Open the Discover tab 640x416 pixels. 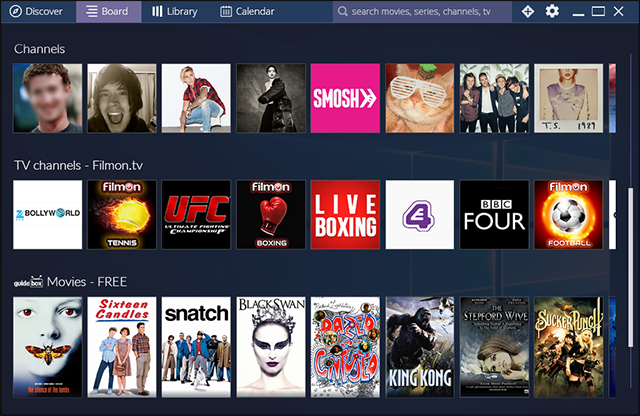(x=36, y=11)
